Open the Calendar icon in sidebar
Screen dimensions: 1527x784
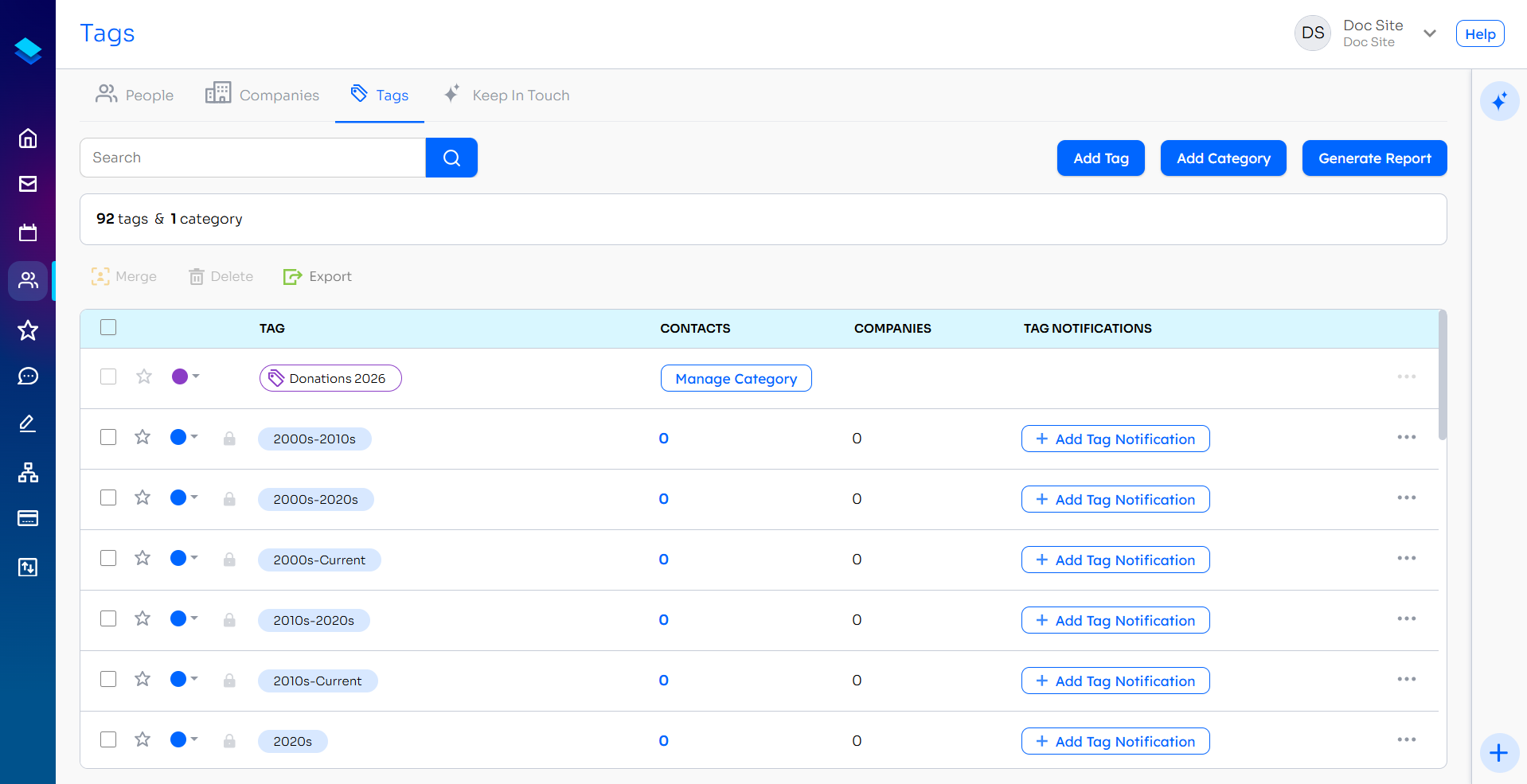point(28,232)
